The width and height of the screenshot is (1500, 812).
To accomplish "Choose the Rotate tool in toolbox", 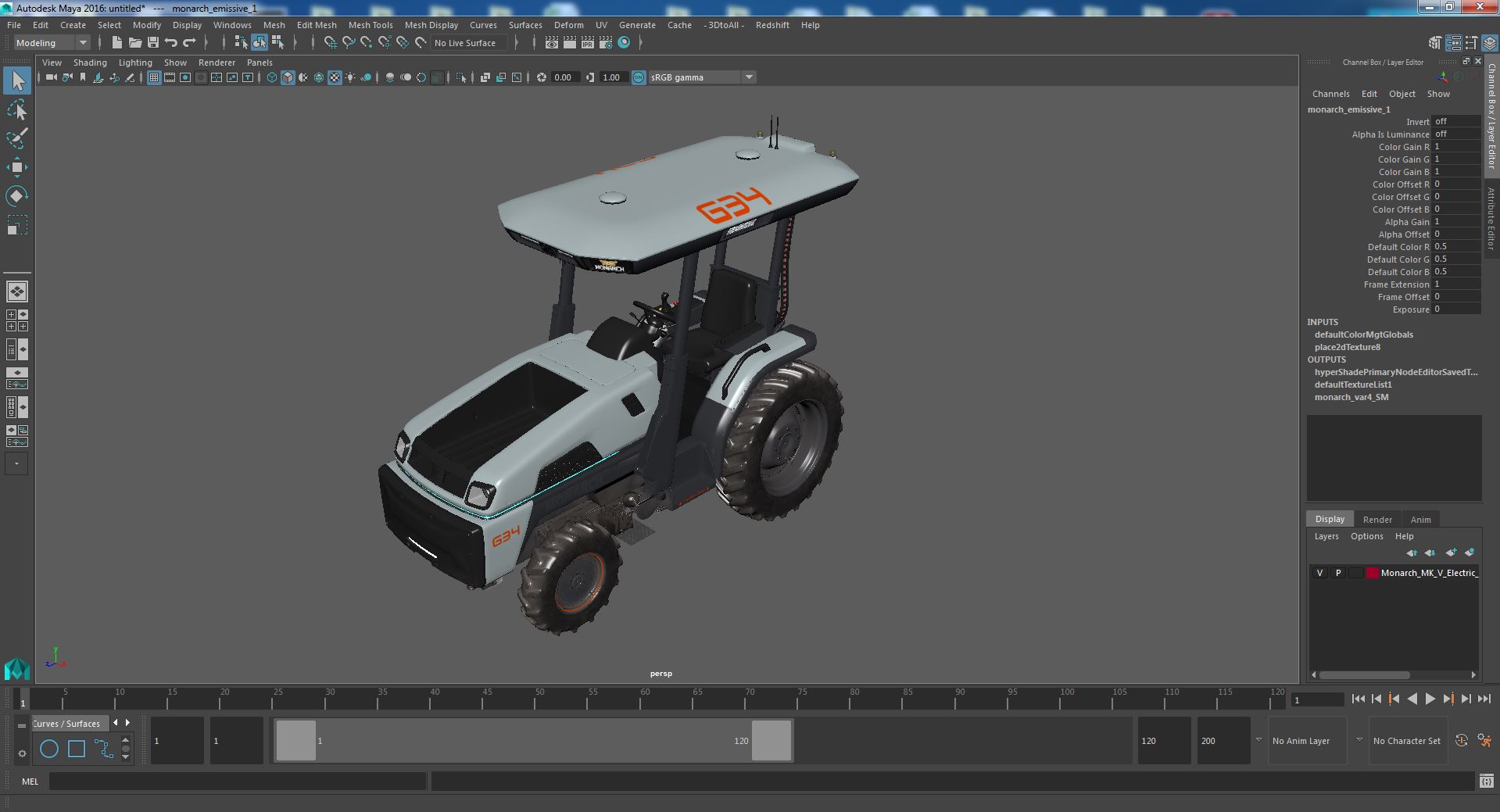I will pyautogui.click(x=17, y=195).
